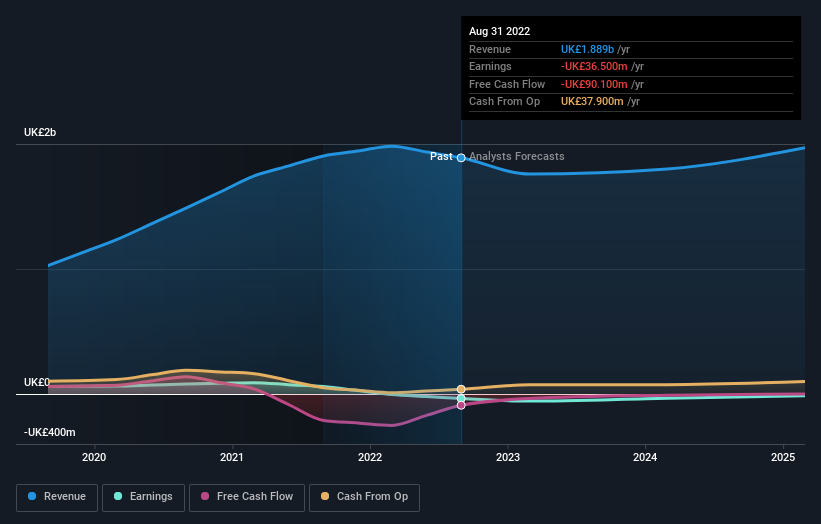This screenshot has width=821, height=524.
Task: Click the Free Cash Flow value -UK£90.100m
Action: [594, 84]
